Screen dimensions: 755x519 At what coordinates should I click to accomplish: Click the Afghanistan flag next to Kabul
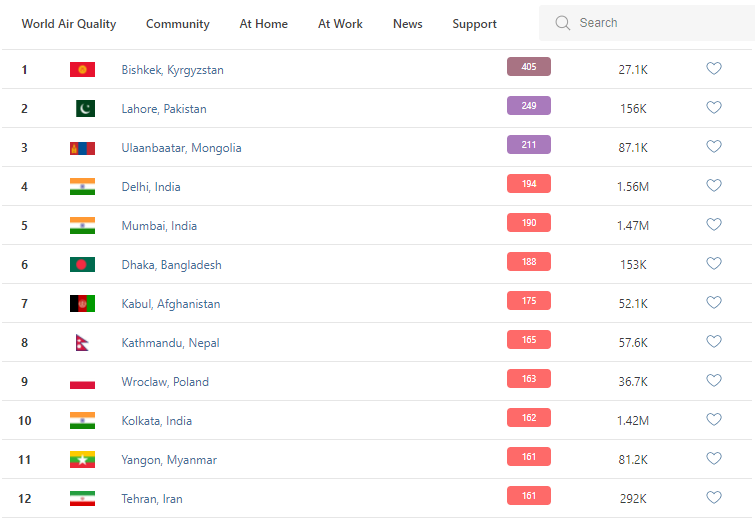click(x=82, y=303)
